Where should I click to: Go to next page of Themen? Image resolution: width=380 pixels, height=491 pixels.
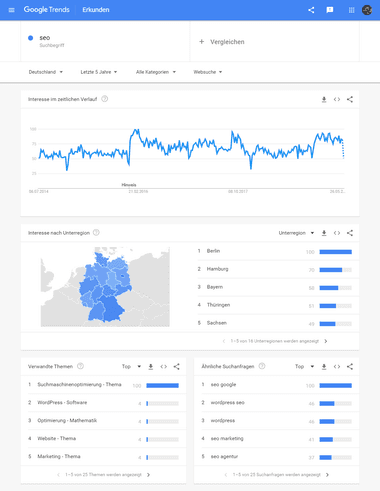[x=149, y=475]
